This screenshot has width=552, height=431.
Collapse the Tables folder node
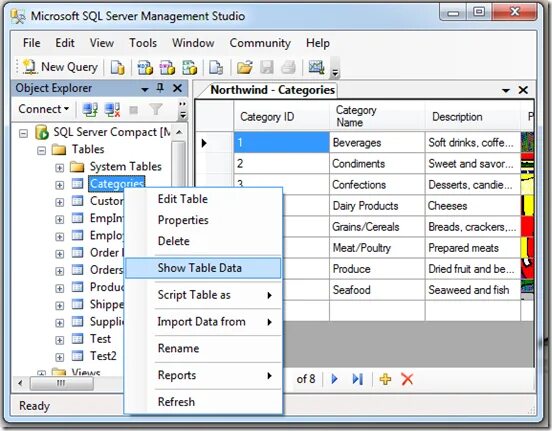click(x=42, y=151)
